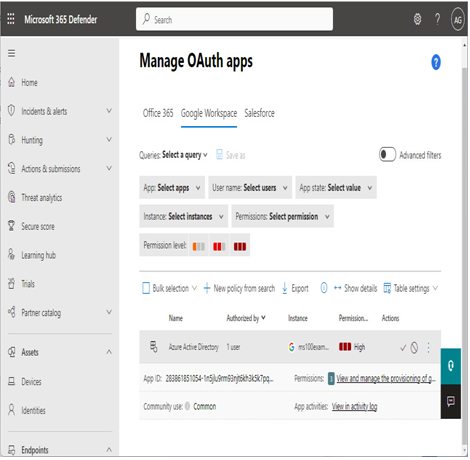This screenshot has height=460, width=470.
Task: Filter by low permission level
Action: (x=199, y=246)
